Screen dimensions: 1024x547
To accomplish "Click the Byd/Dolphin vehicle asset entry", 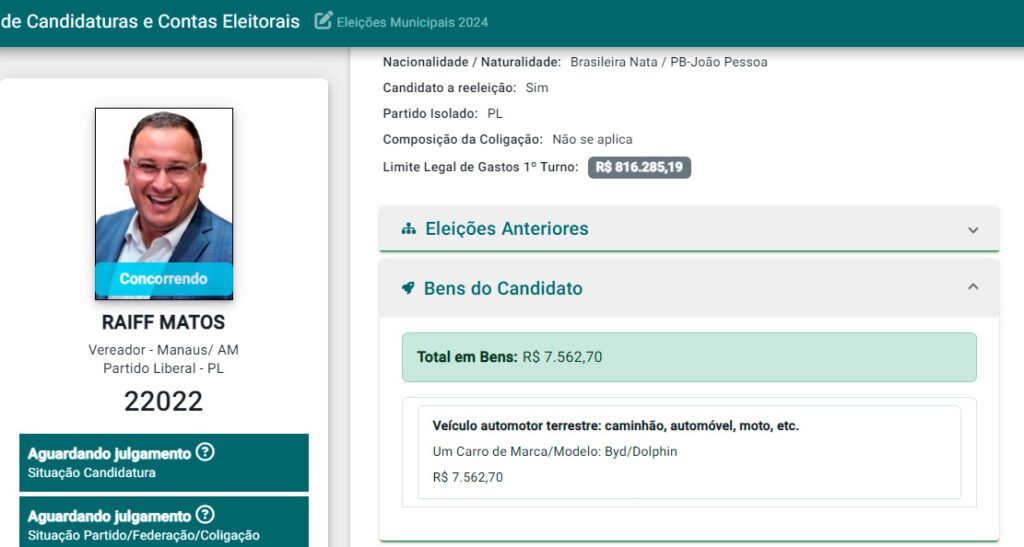I will (681, 452).
